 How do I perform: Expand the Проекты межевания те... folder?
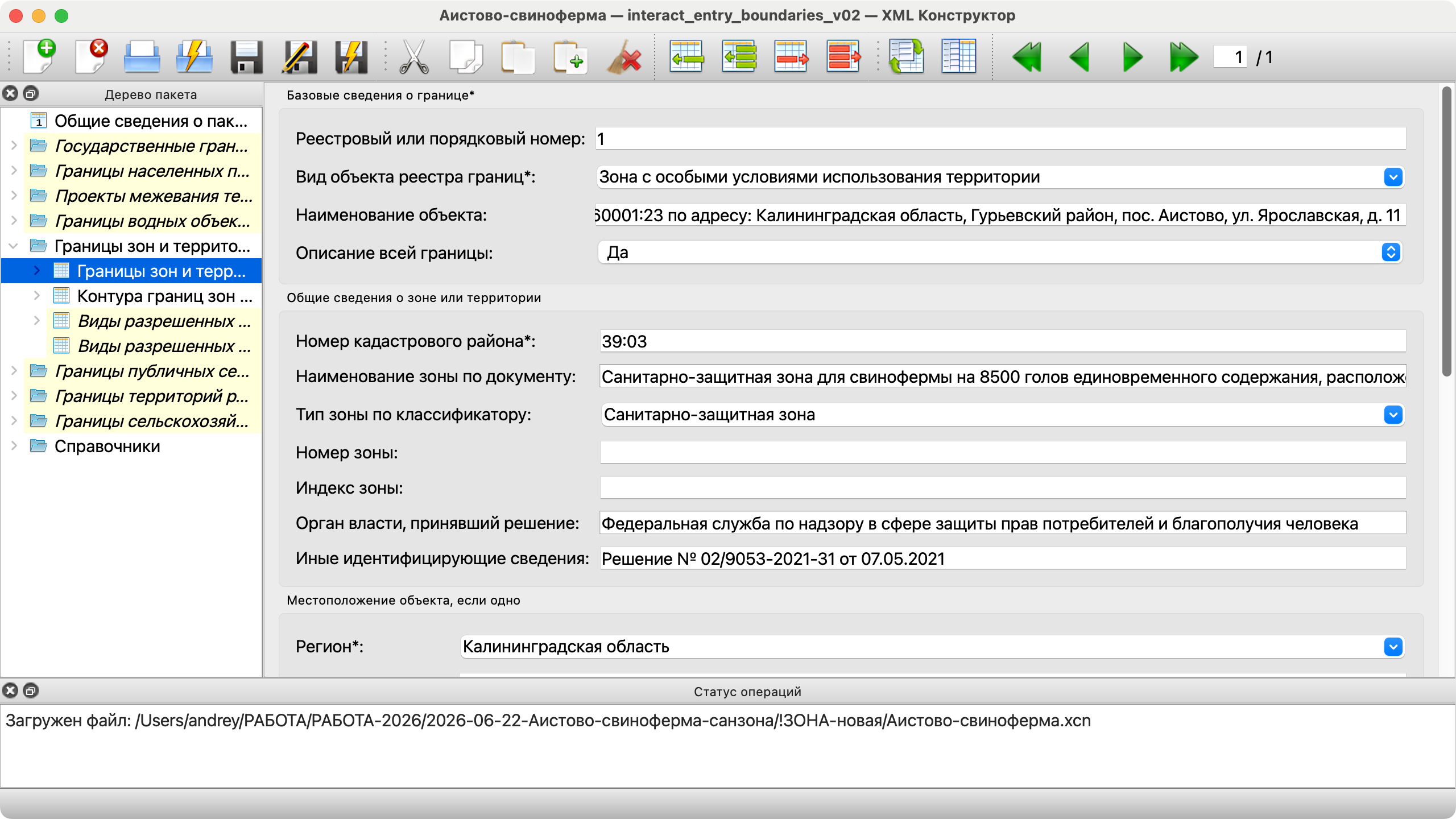(x=14, y=196)
